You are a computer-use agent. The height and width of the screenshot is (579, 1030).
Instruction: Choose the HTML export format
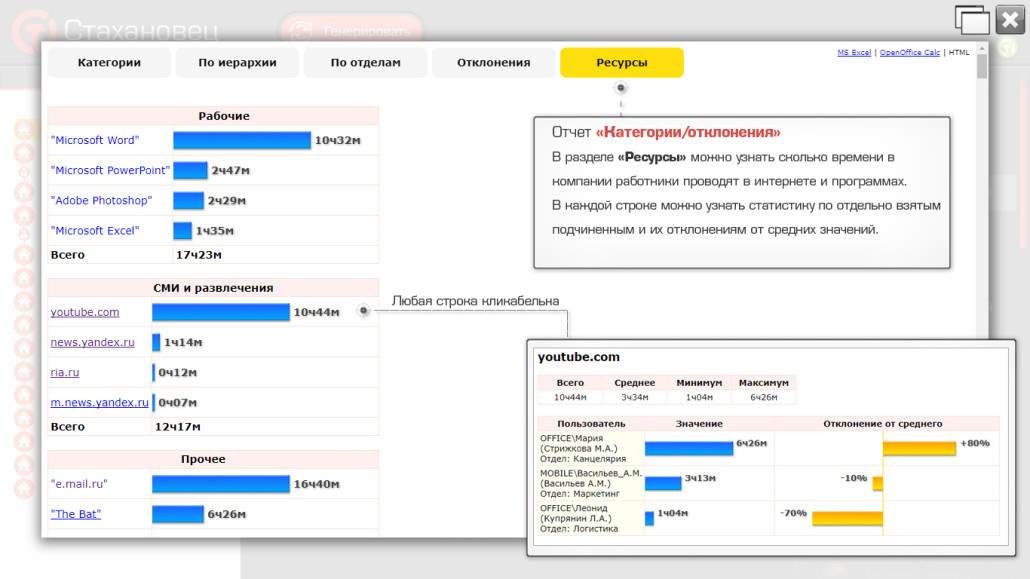pyautogui.click(x=959, y=53)
